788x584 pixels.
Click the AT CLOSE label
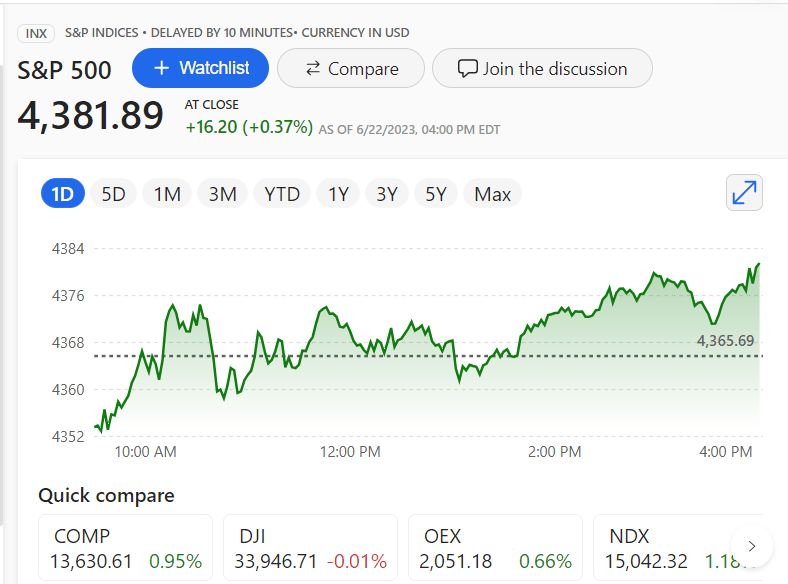click(x=212, y=105)
